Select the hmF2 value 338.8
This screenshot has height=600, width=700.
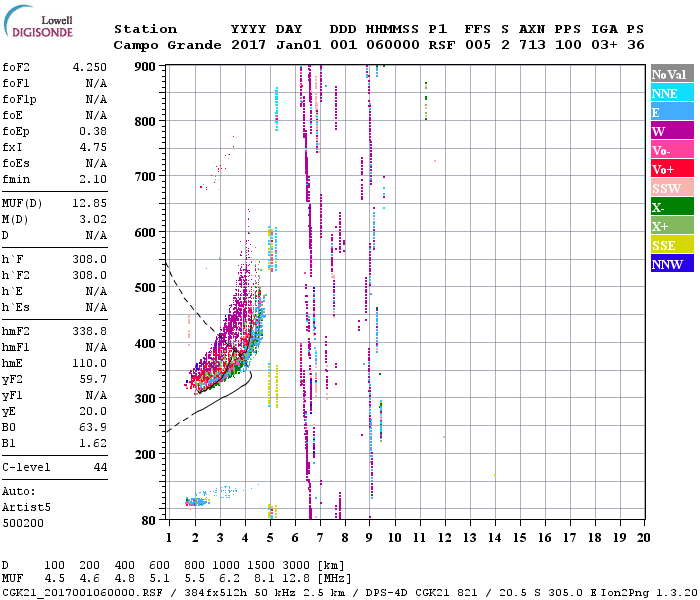tap(90, 331)
